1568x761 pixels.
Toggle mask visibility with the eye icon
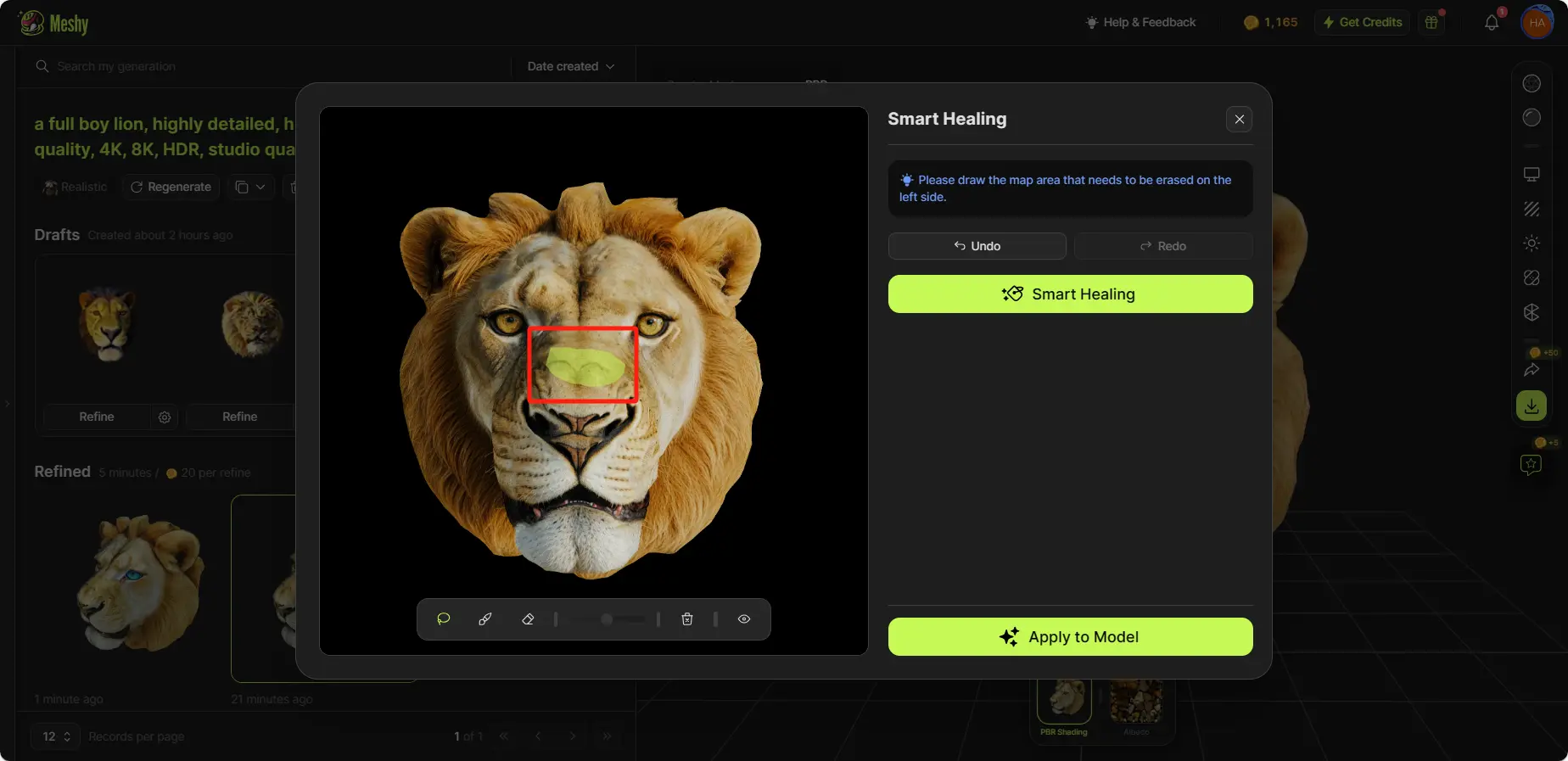tap(744, 619)
